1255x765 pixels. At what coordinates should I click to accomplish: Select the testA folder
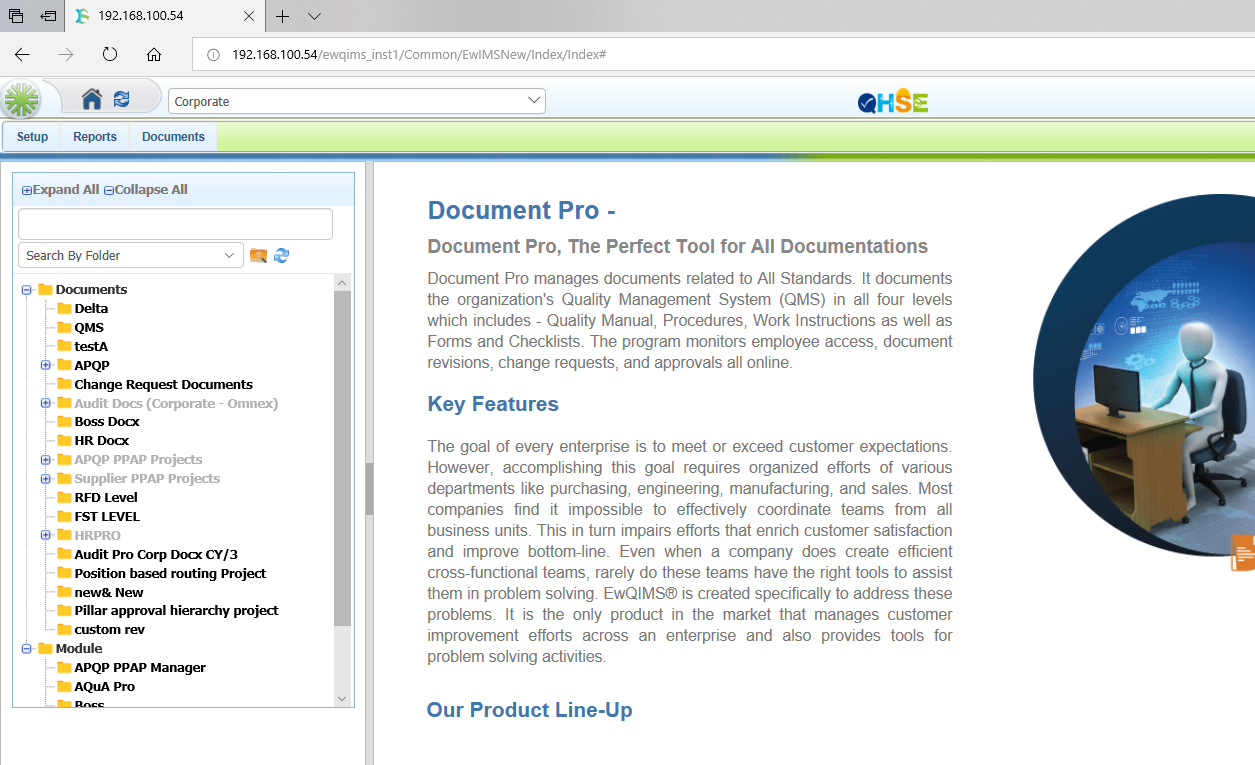[x=91, y=346]
